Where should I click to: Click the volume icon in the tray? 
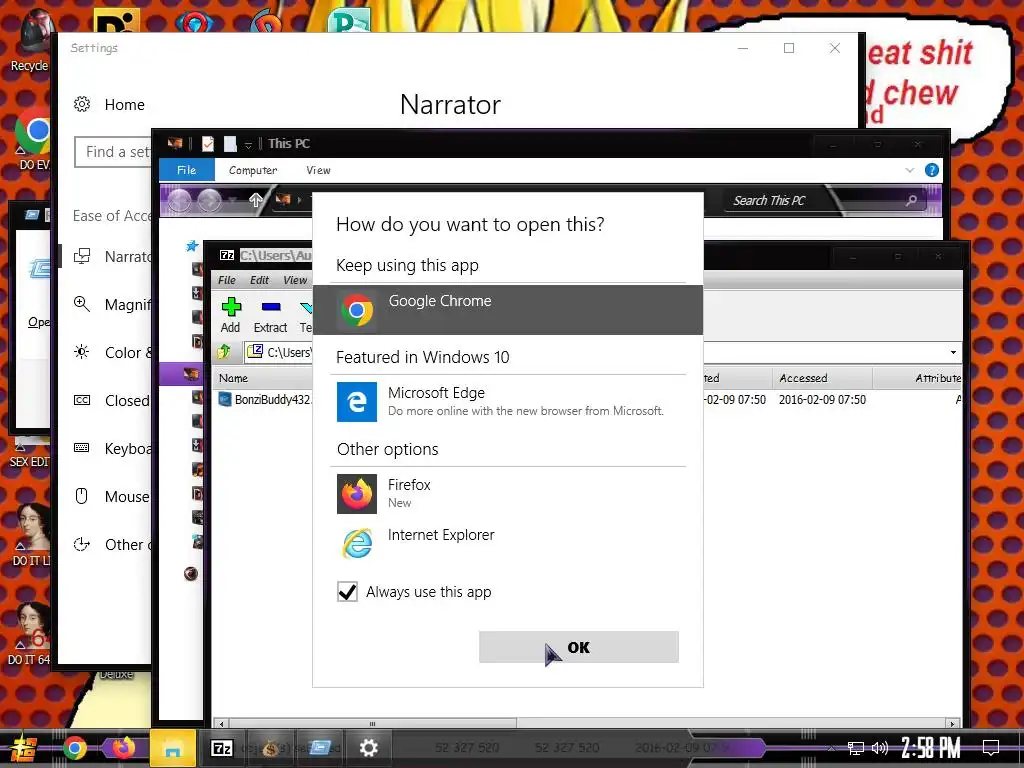click(880, 748)
